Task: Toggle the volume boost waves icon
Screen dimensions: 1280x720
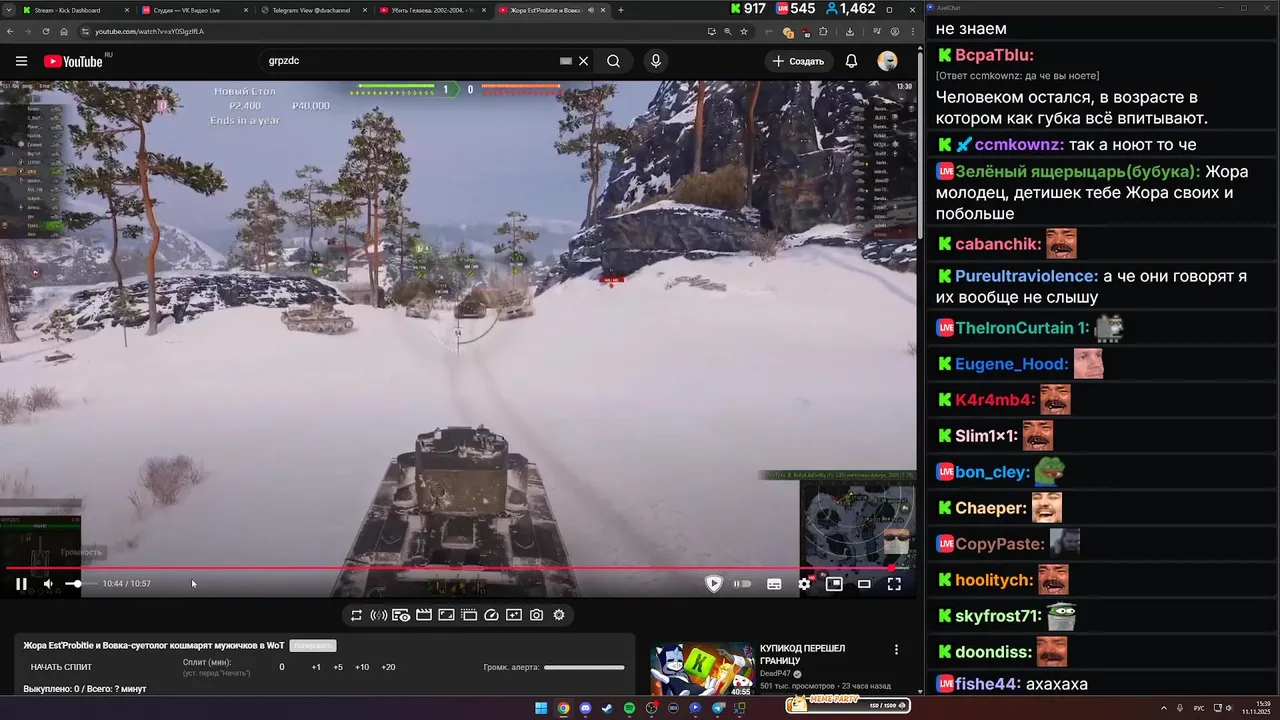Action: click(378, 615)
